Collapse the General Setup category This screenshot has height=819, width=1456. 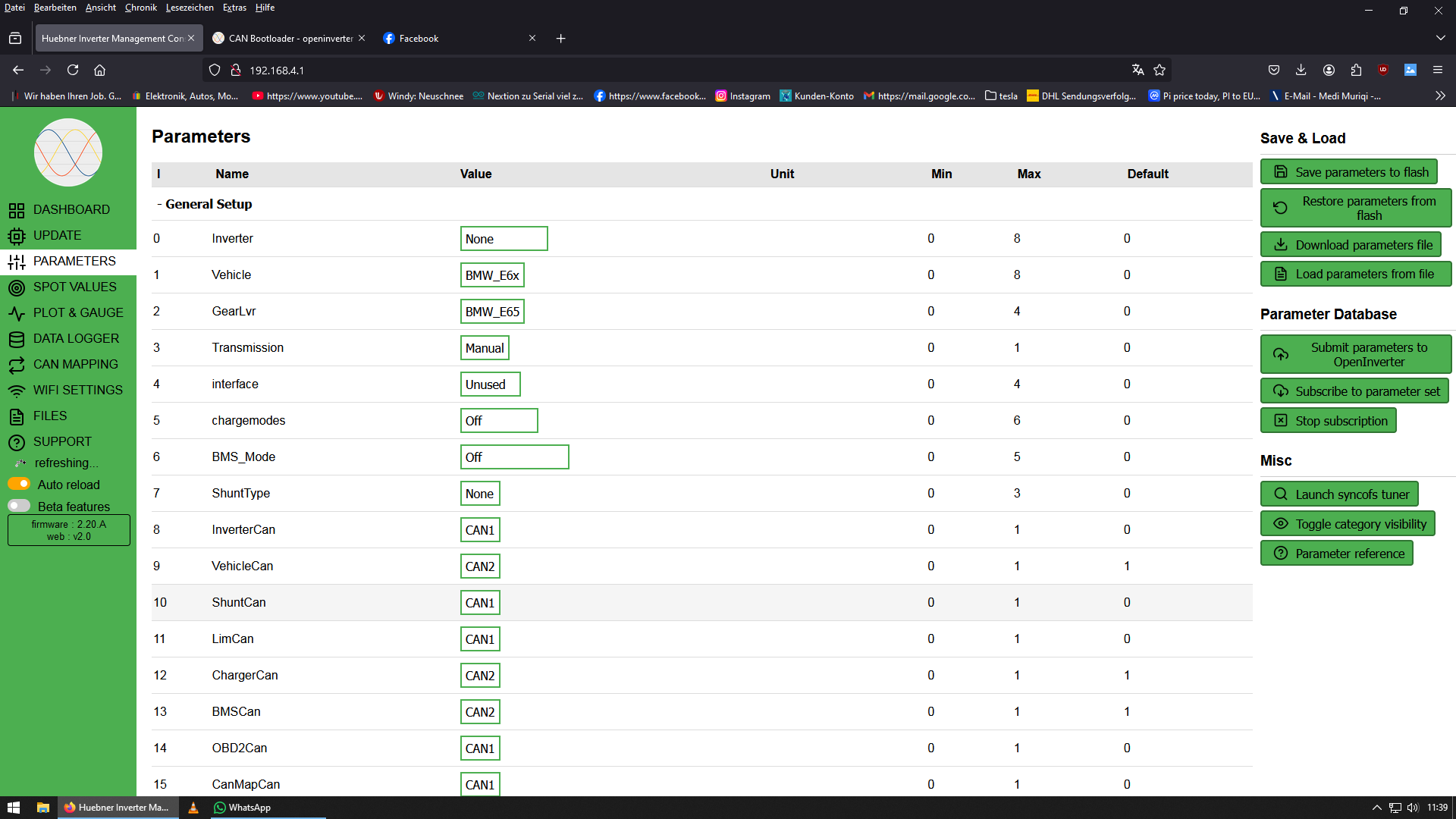pyautogui.click(x=205, y=204)
